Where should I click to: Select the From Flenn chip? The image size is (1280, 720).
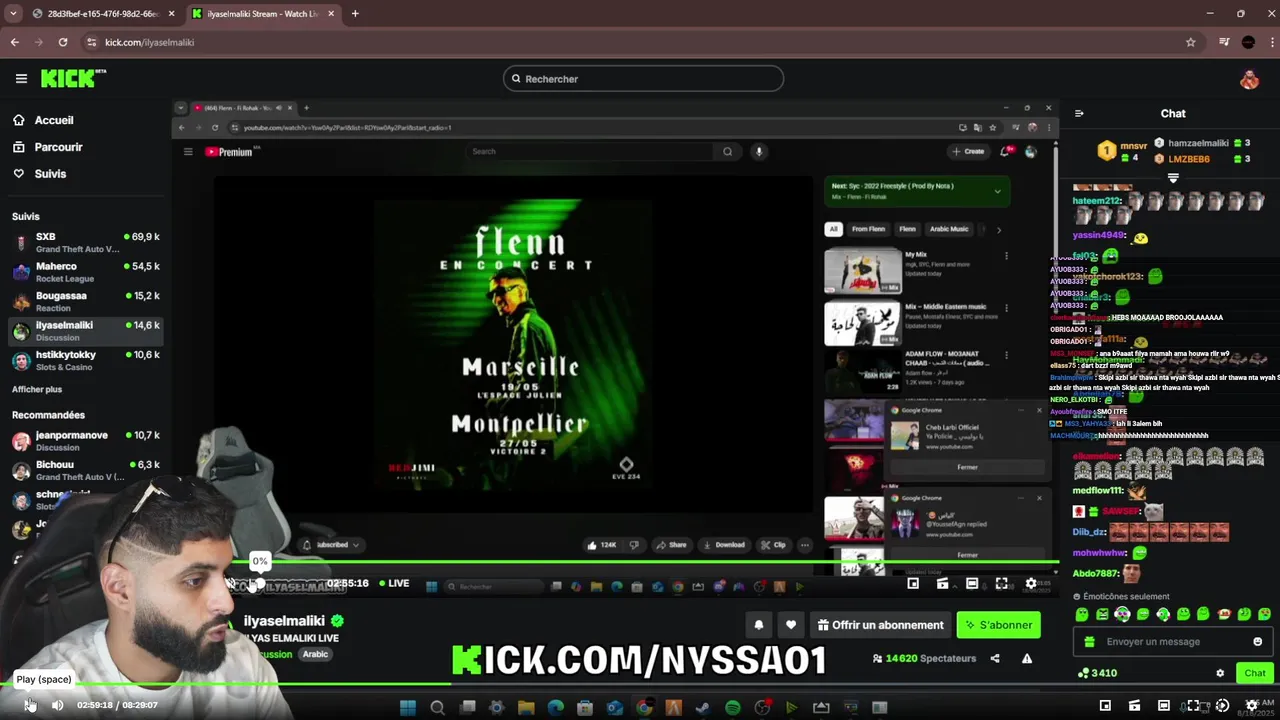point(868,229)
